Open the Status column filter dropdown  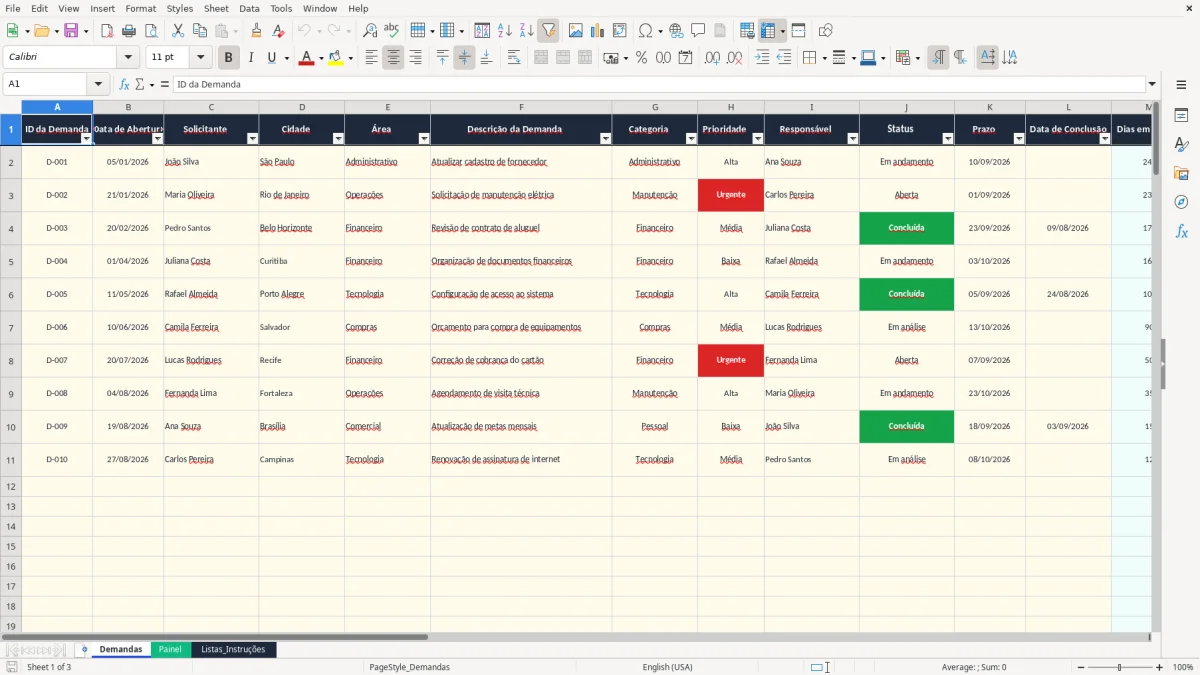[948, 139]
